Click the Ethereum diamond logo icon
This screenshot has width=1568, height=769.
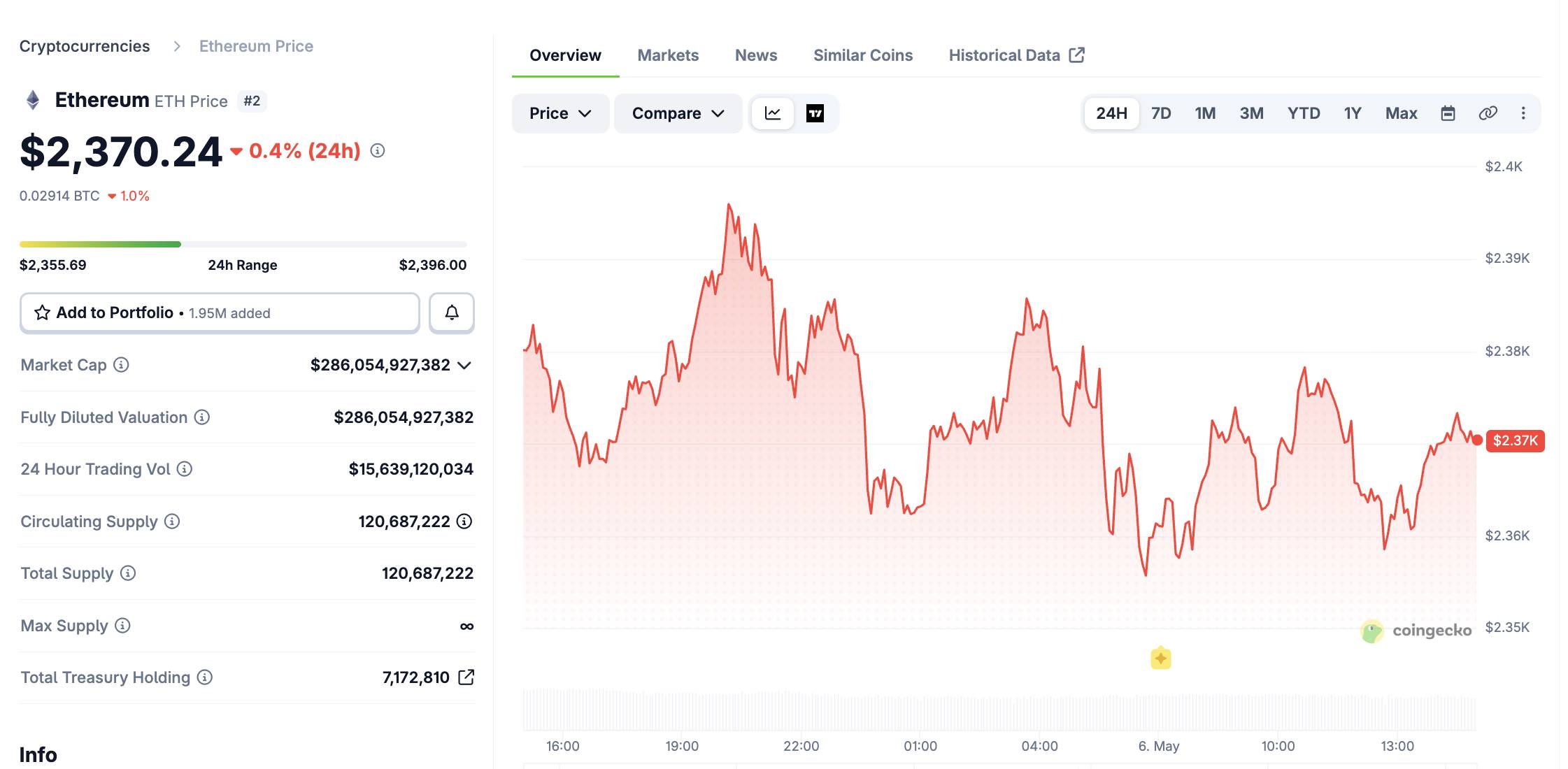coord(33,100)
